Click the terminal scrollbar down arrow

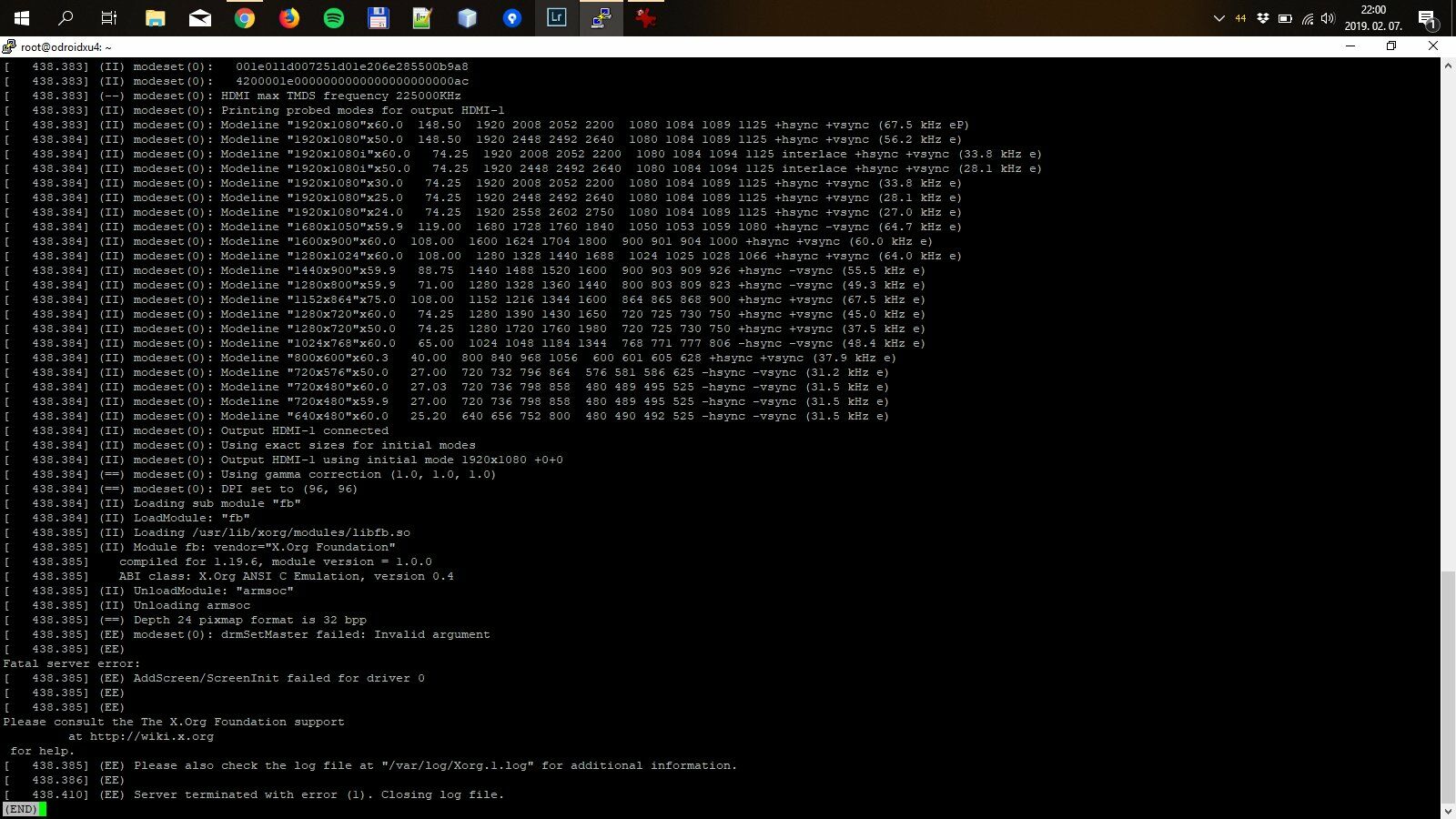1448,811
